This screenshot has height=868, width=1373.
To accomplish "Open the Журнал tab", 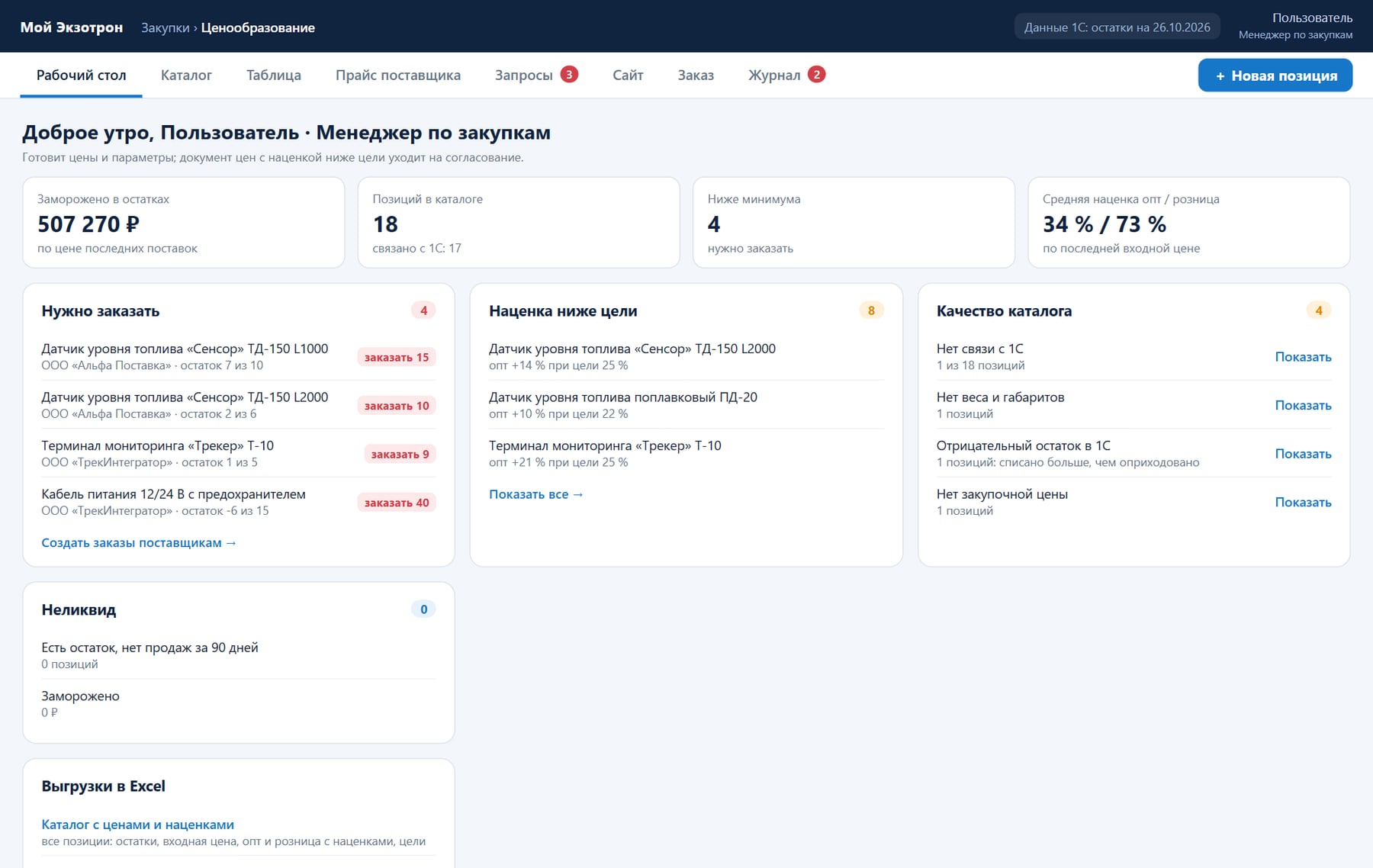I will coord(786,75).
